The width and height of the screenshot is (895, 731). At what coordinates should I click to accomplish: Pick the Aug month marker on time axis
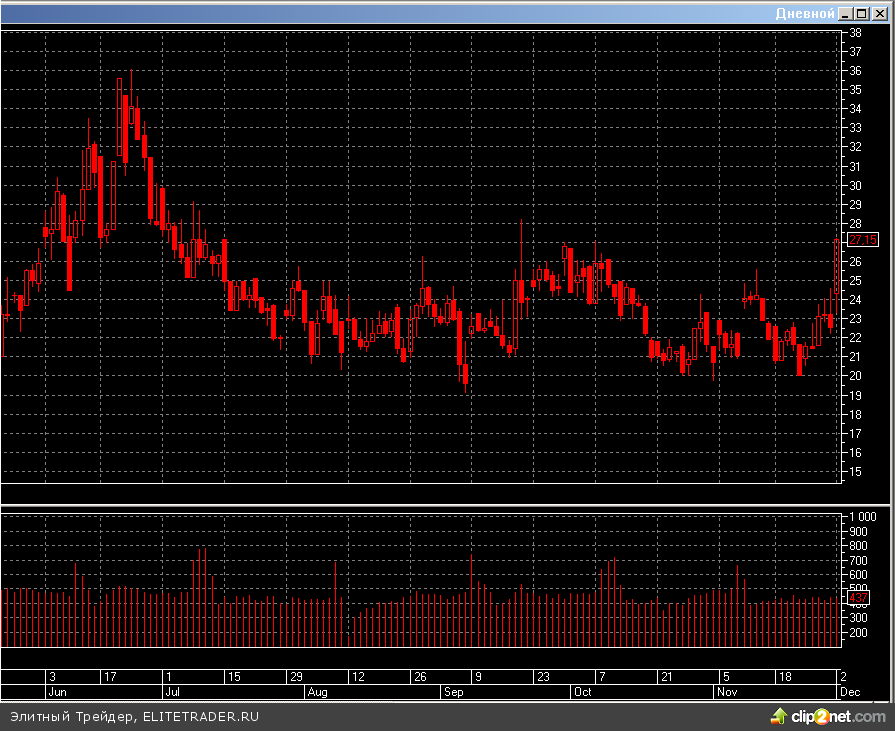(317, 691)
